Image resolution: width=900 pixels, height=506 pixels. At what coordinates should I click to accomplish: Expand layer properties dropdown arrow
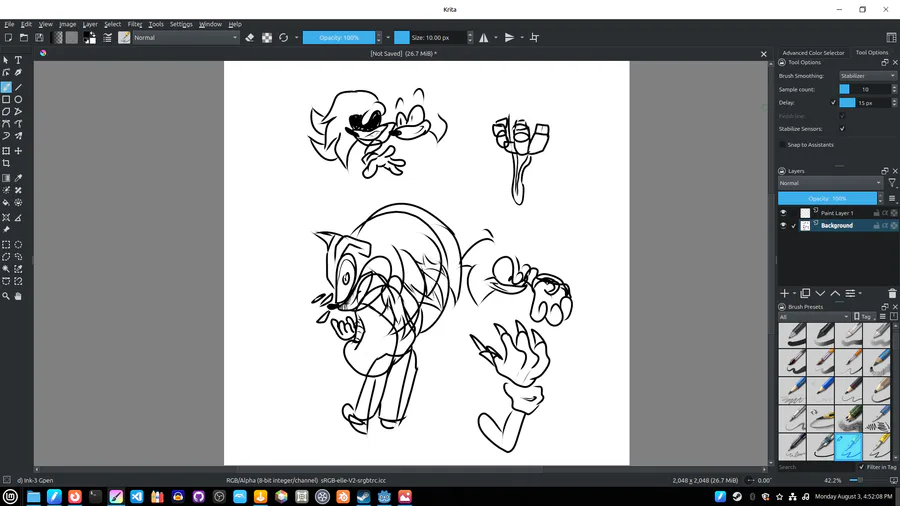click(860, 294)
